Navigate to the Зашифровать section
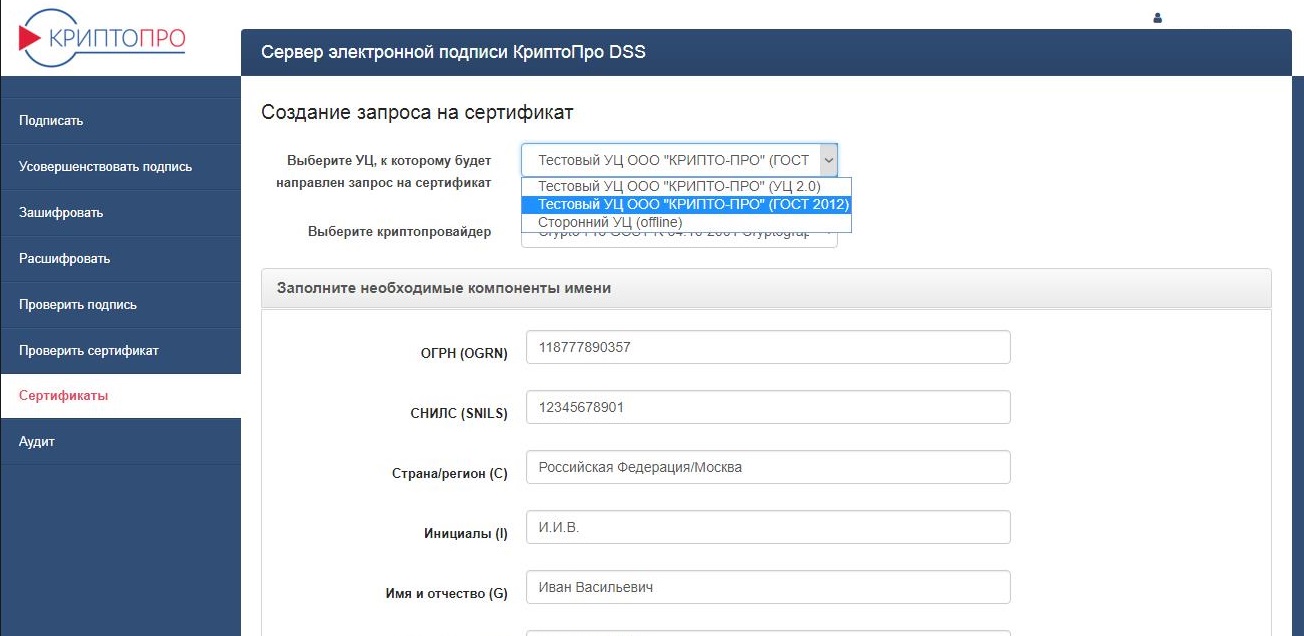This screenshot has width=1304, height=636. 61,213
